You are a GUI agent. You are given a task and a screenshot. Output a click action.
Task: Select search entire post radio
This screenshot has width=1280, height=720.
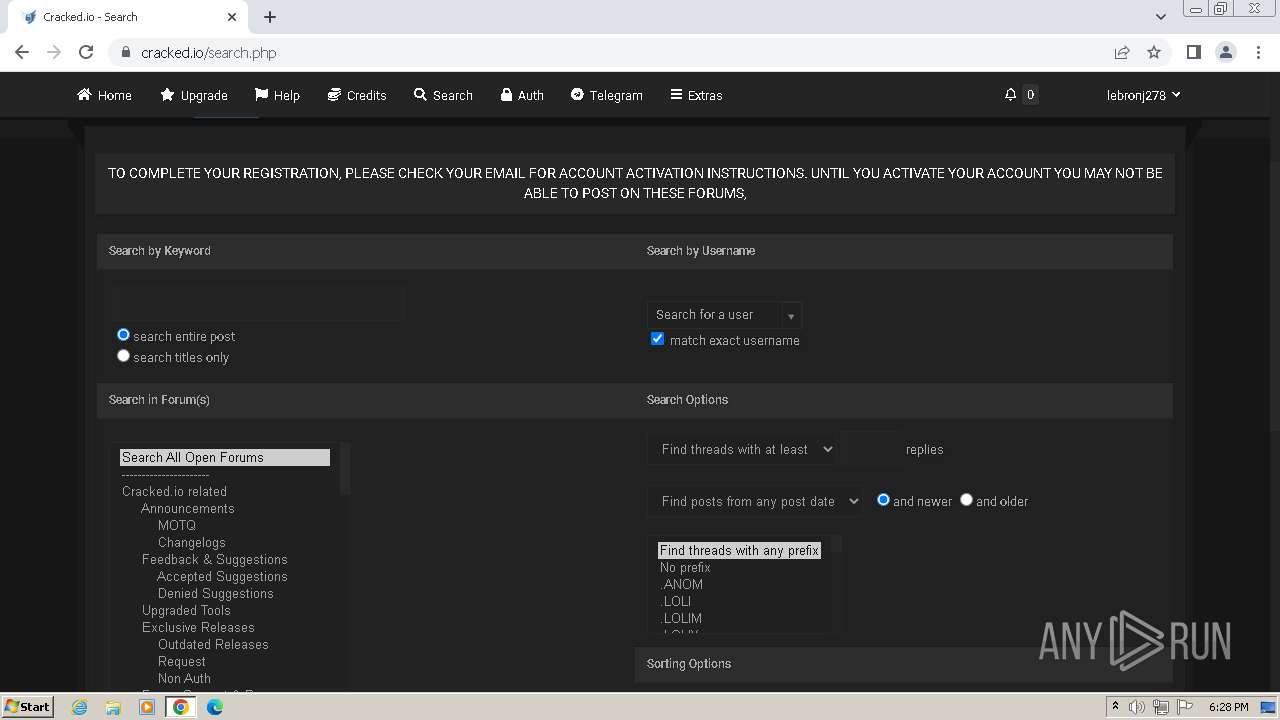coord(123,335)
